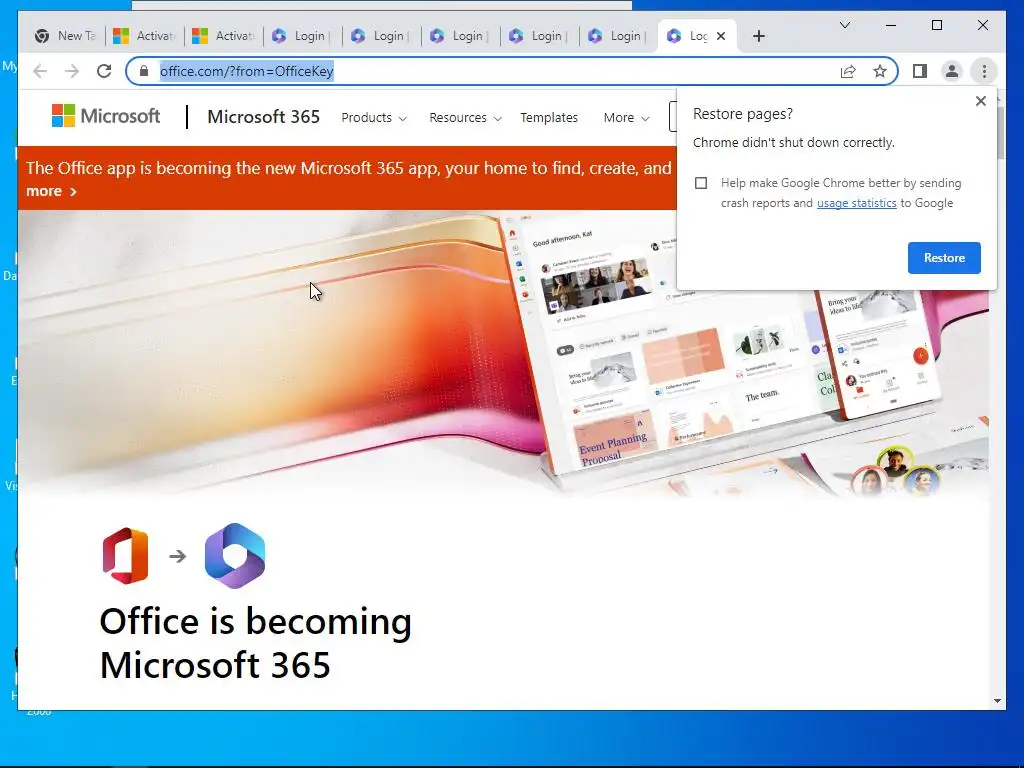Screen dimensions: 1024x768
Task: Switch to the second Activate tab
Action: (224, 36)
